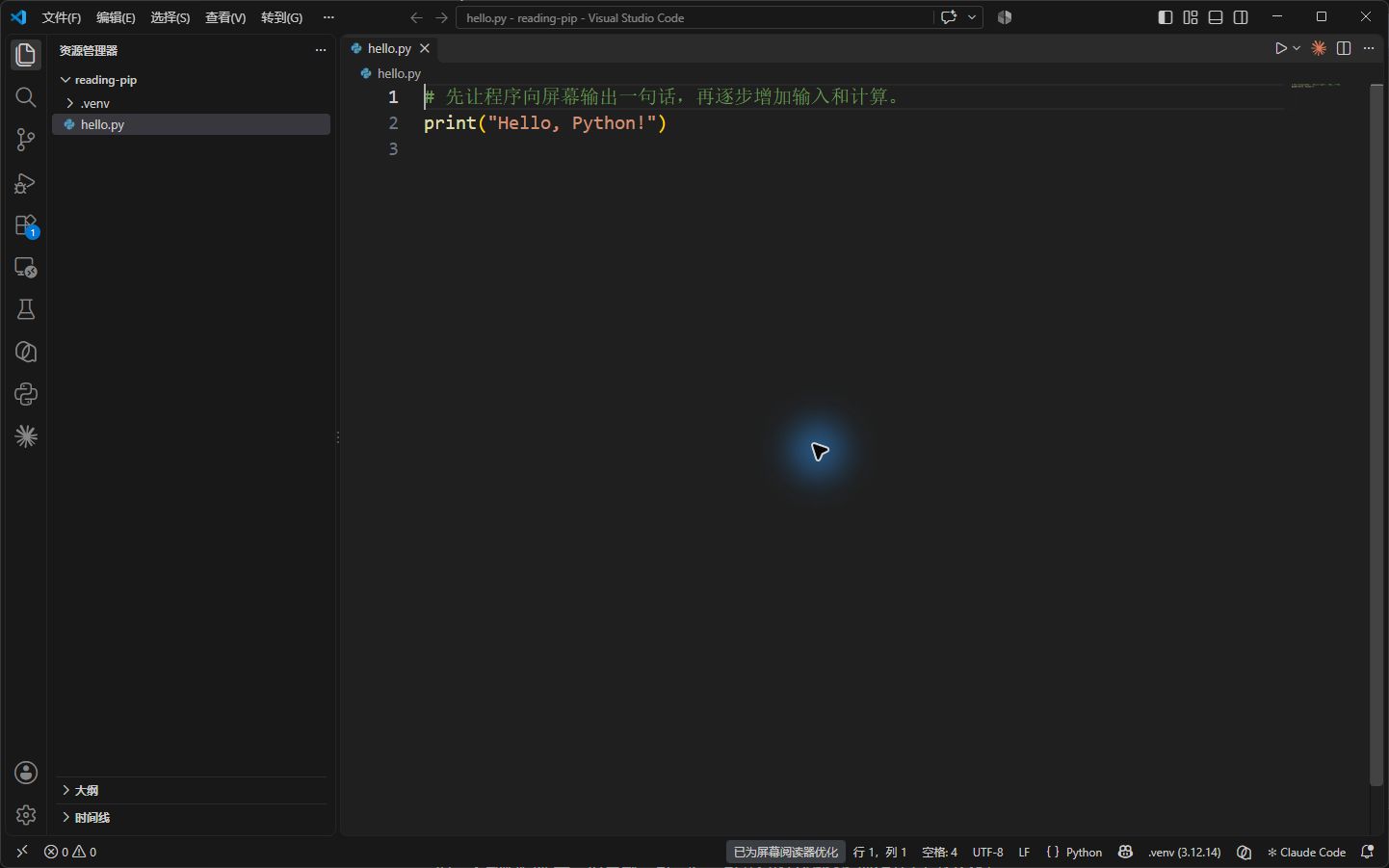The image size is (1389, 868).
Task: Open notifications bell in status bar
Action: 1367,852
